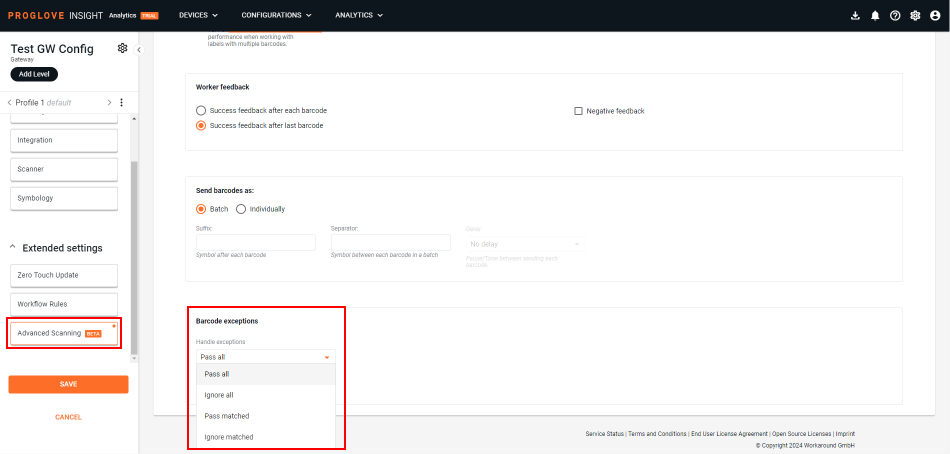Open Profile 1 three-dot options menu

point(121,102)
